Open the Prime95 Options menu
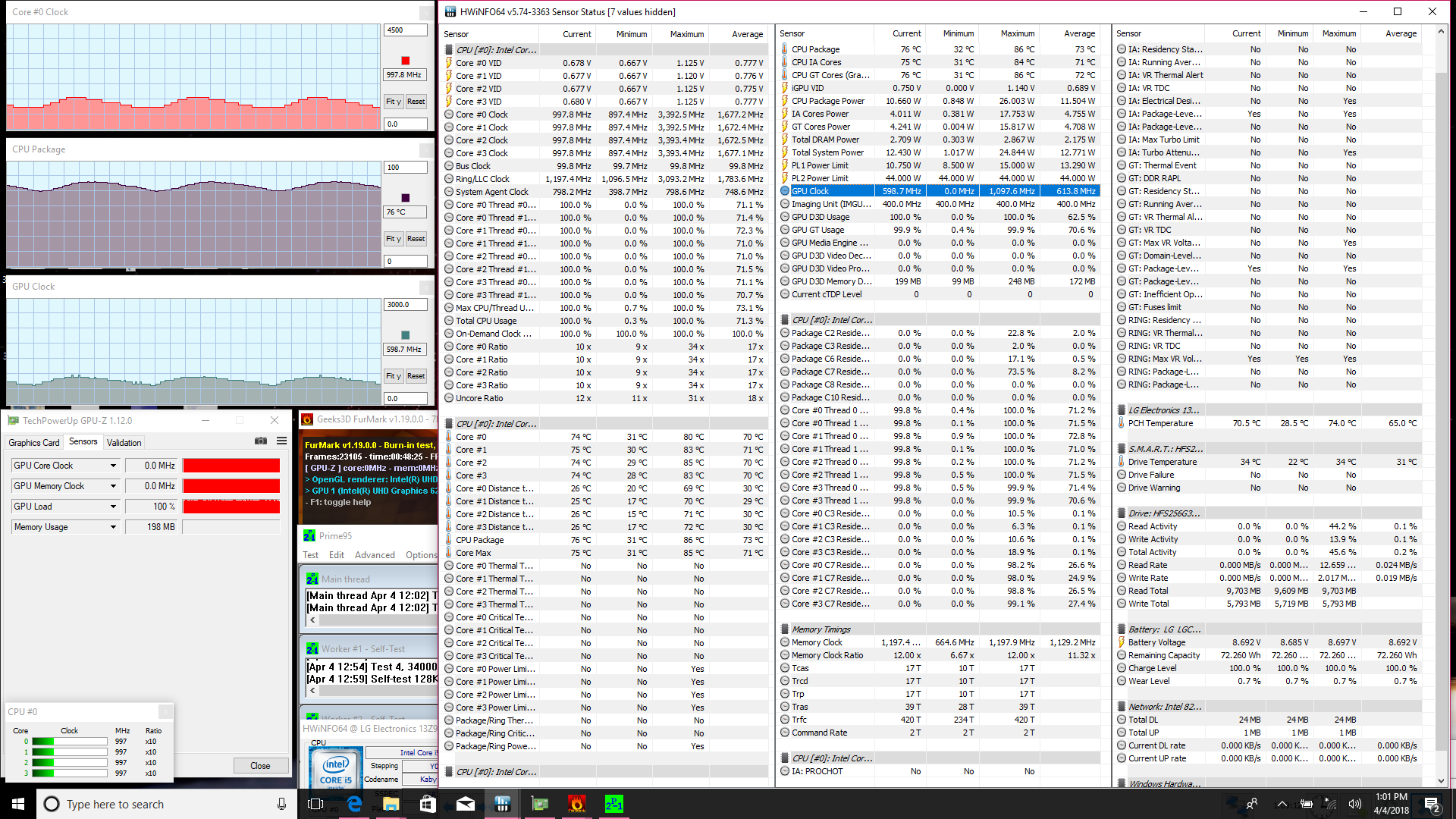Image resolution: width=1456 pixels, height=819 pixels. coord(422,555)
